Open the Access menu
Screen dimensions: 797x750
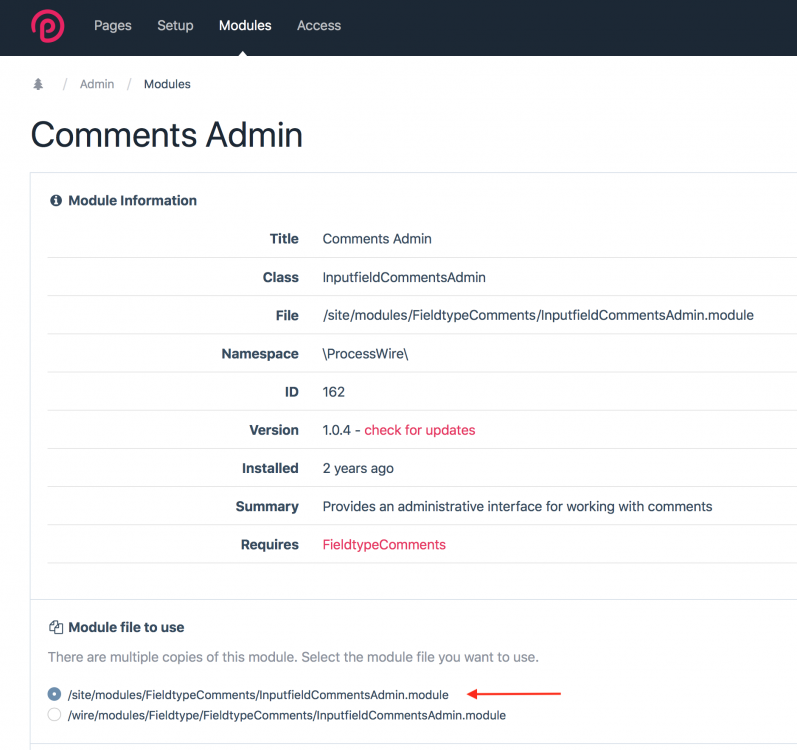click(319, 25)
